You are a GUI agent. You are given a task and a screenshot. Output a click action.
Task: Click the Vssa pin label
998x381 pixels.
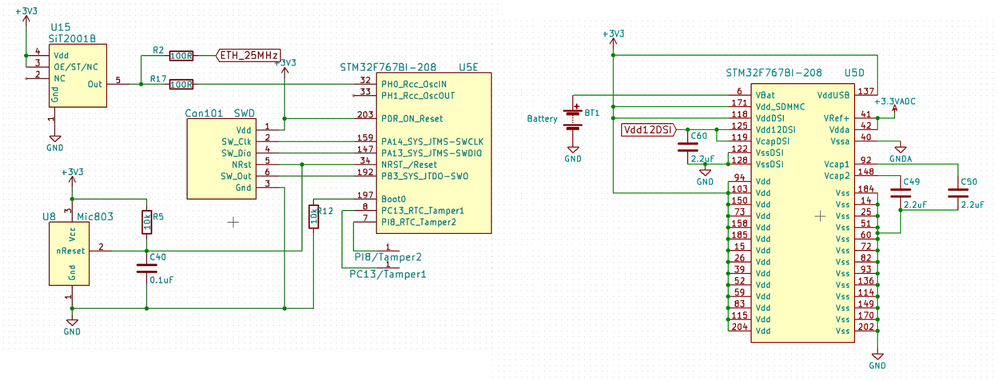(841, 141)
